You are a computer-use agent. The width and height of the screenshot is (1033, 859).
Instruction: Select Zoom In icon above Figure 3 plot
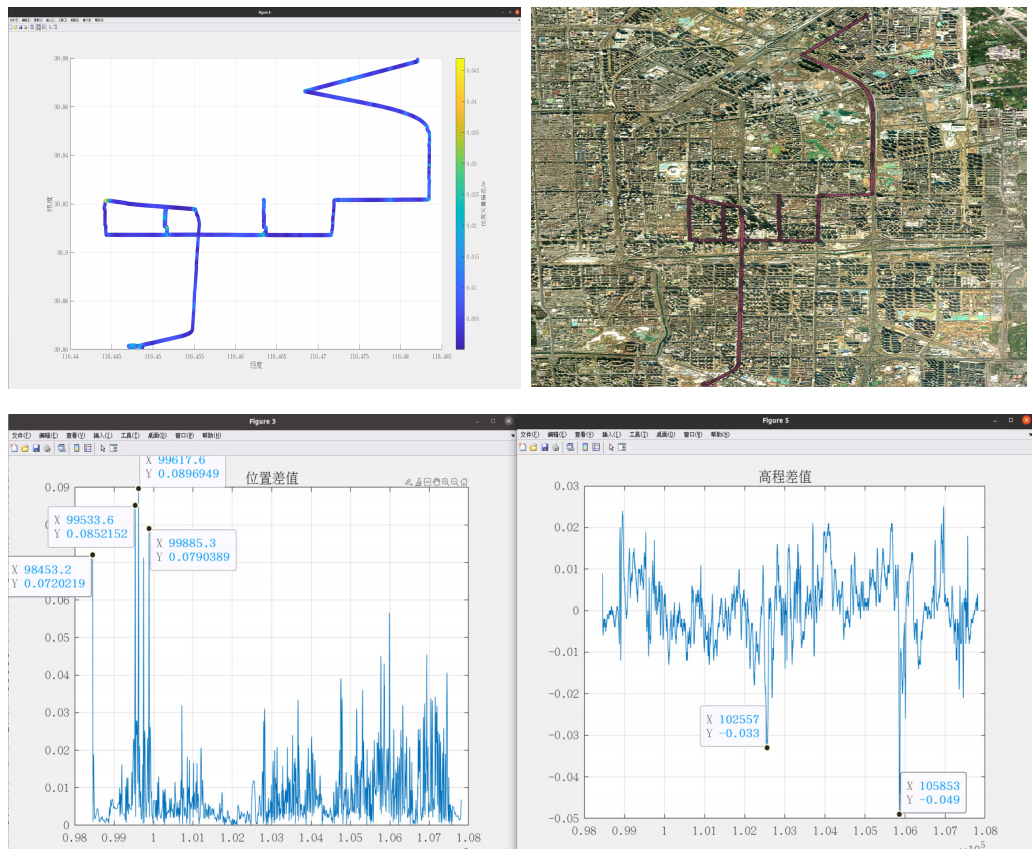[446, 482]
